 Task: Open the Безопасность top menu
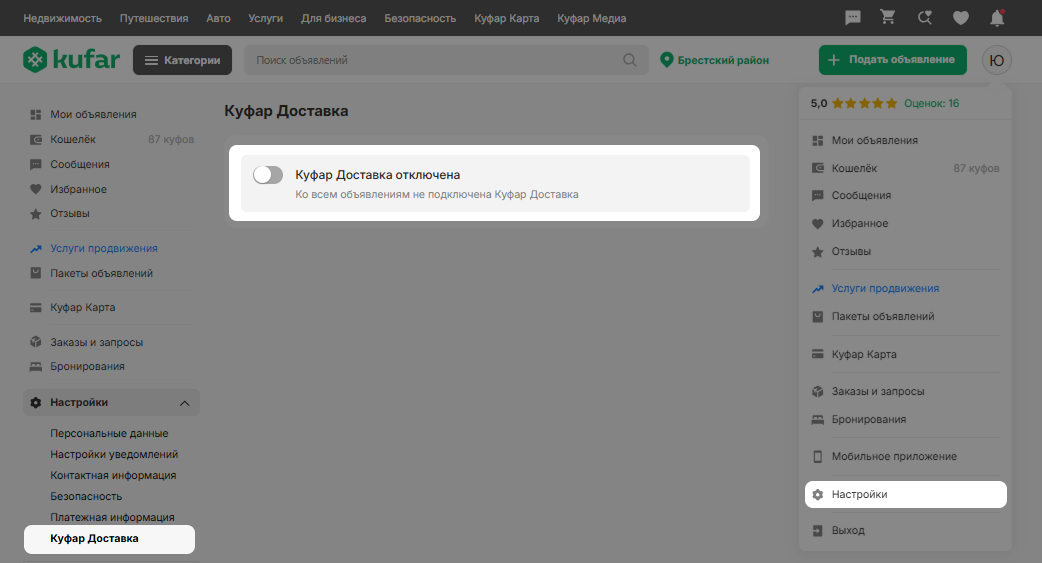pyautogui.click(x=420, y=19)
